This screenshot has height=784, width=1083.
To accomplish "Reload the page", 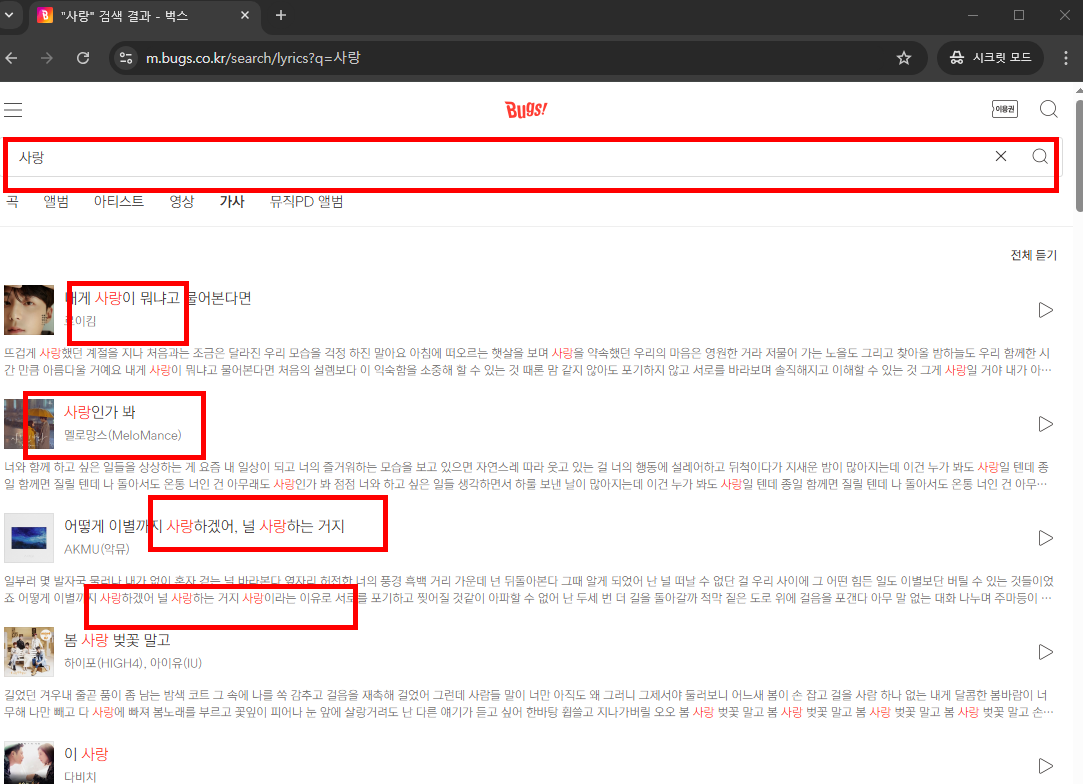I will tap(83, 57).
